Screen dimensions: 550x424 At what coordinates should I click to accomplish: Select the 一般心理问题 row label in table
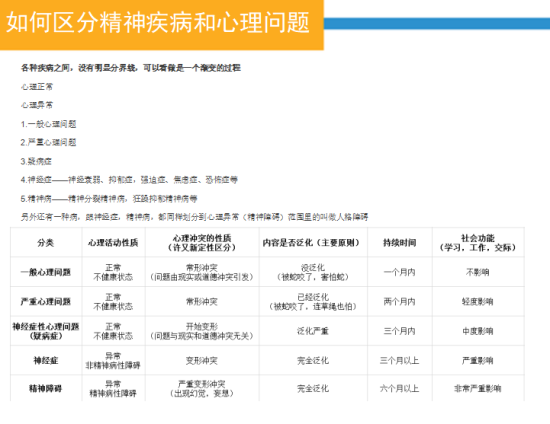(46, 272)
